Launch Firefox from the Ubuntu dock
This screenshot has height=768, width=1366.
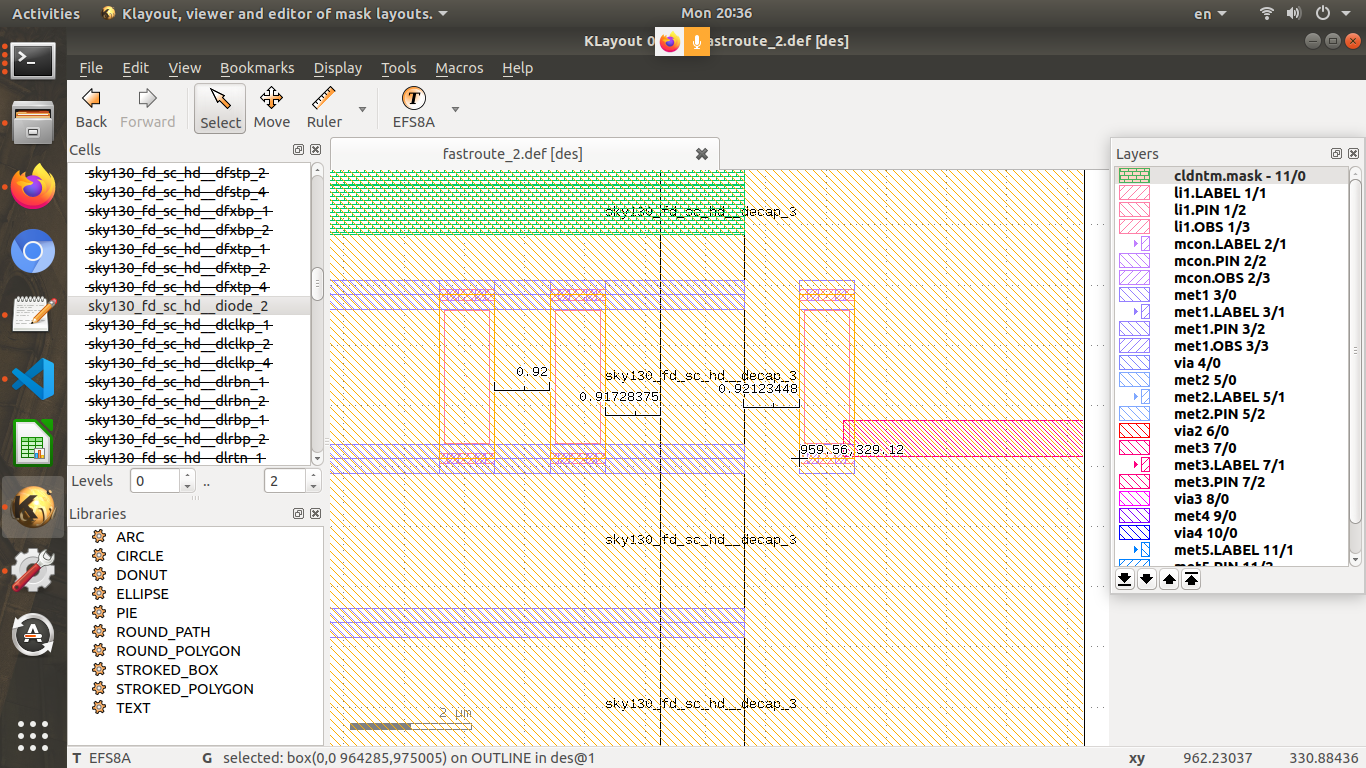point(33,187)
